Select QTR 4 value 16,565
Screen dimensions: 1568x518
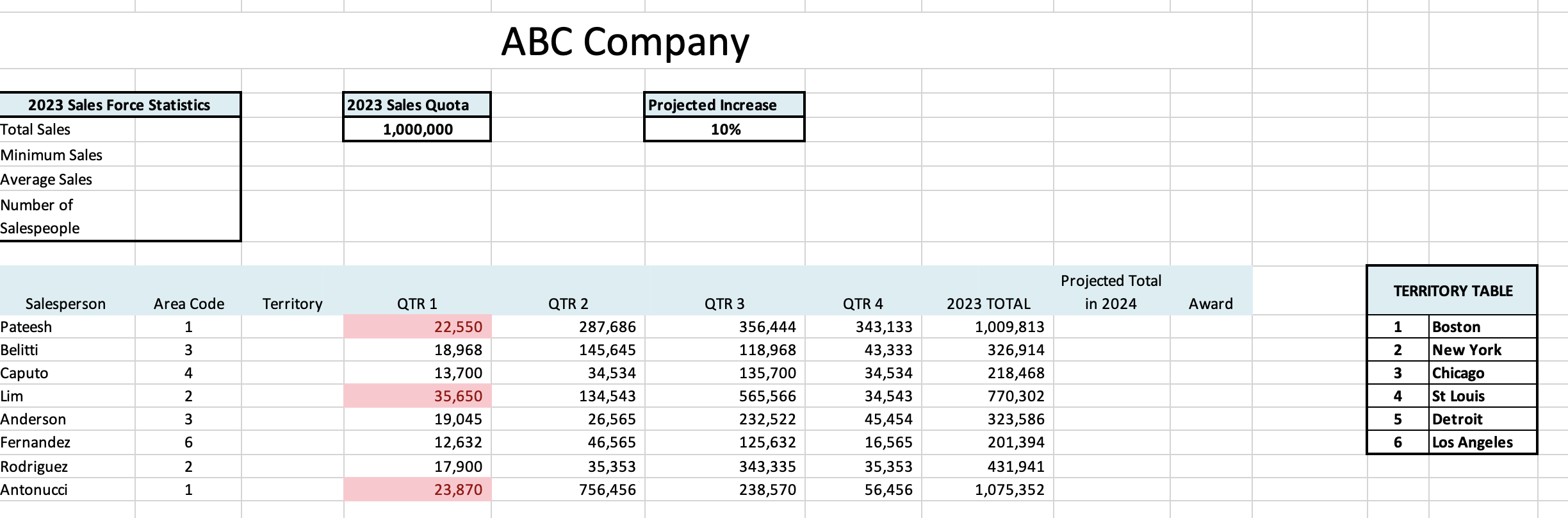[x=863, y=442]
